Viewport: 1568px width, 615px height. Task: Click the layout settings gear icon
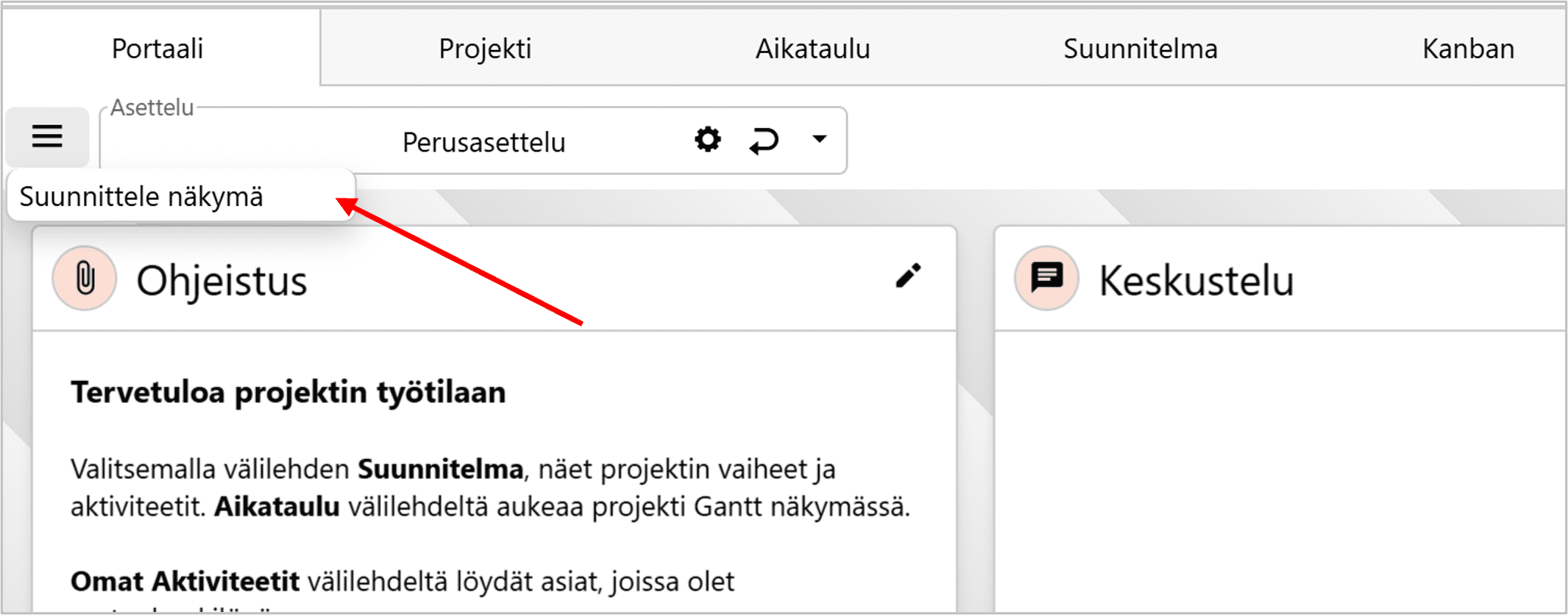pos(707,140)
